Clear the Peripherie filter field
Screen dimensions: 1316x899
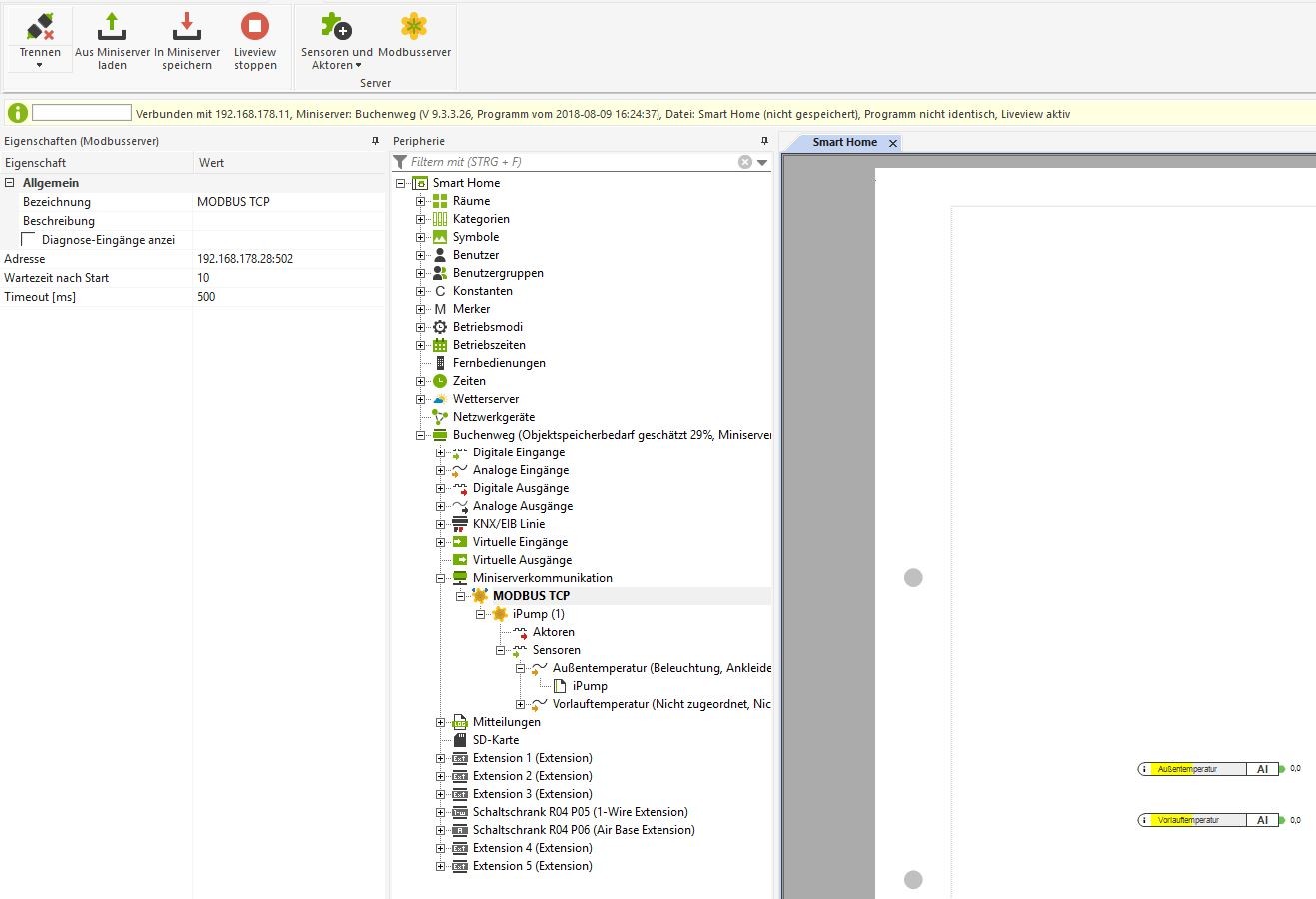(744, 162)
